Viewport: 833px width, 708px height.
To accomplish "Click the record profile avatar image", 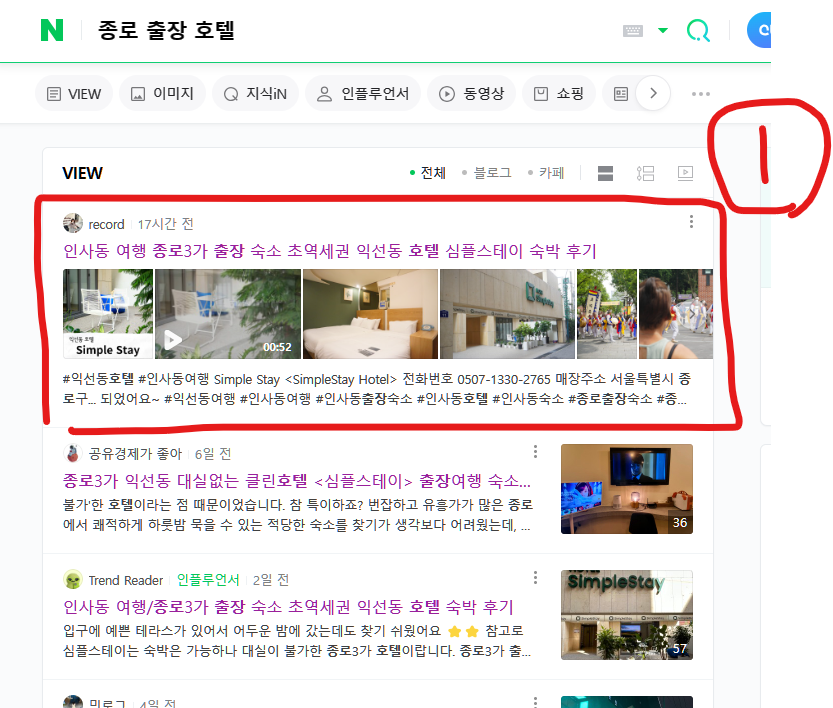I will [x=73, y=223].
